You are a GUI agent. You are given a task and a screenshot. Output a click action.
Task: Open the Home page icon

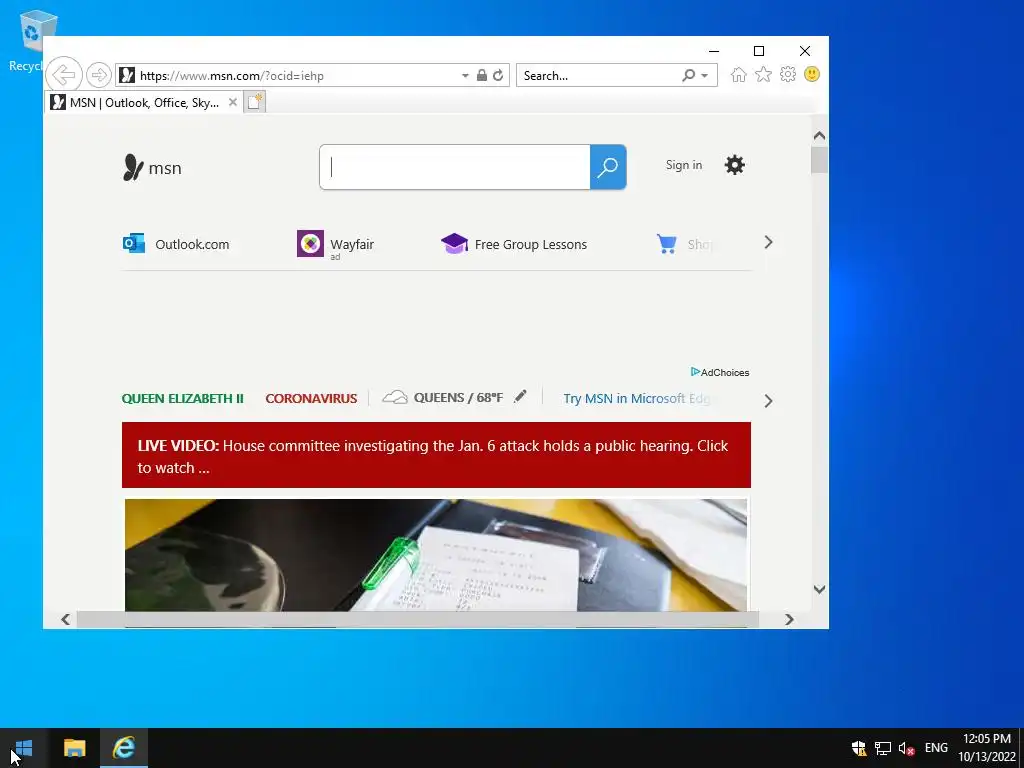click(739, 74)
